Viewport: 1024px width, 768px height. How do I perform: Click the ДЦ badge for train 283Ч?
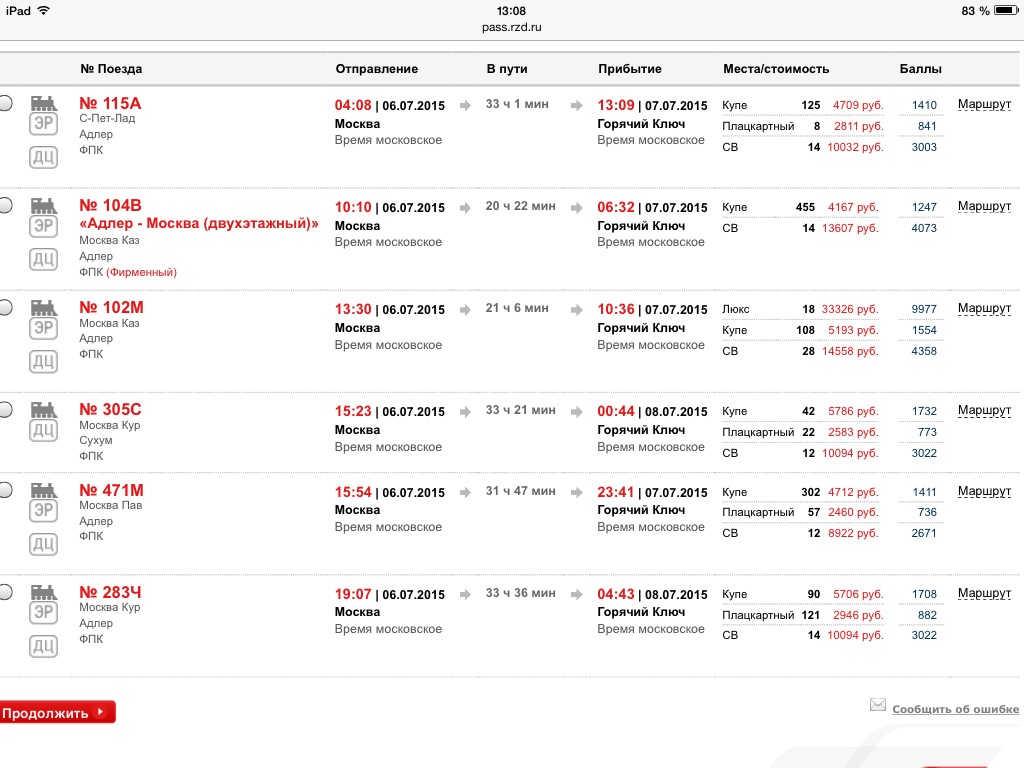click(43, 645)
